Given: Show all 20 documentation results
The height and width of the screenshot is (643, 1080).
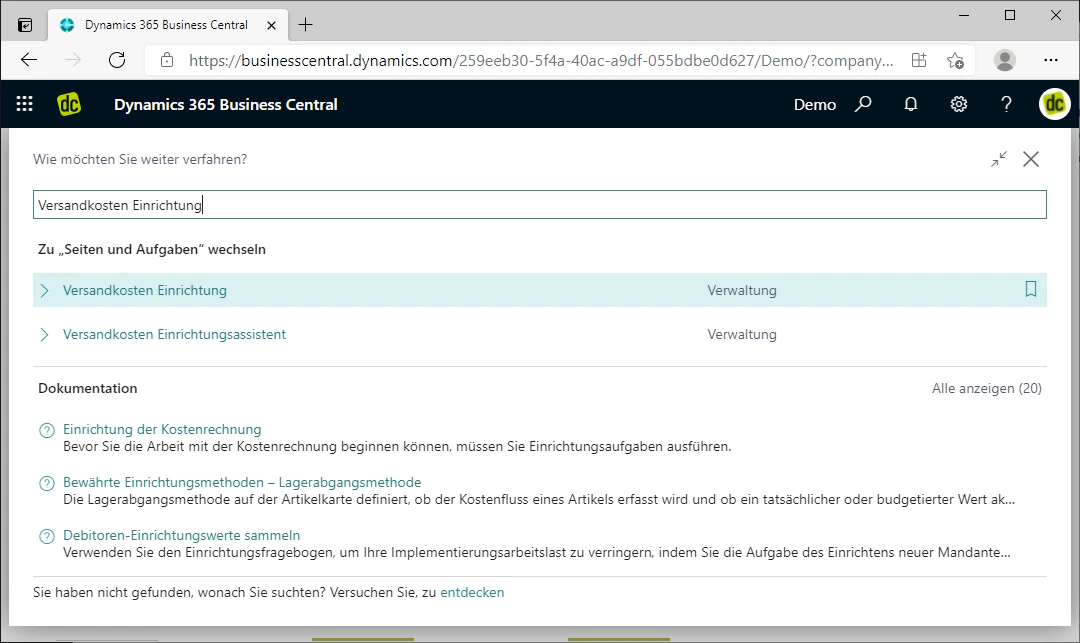Looking at the screenshot, I should (986, 388).
